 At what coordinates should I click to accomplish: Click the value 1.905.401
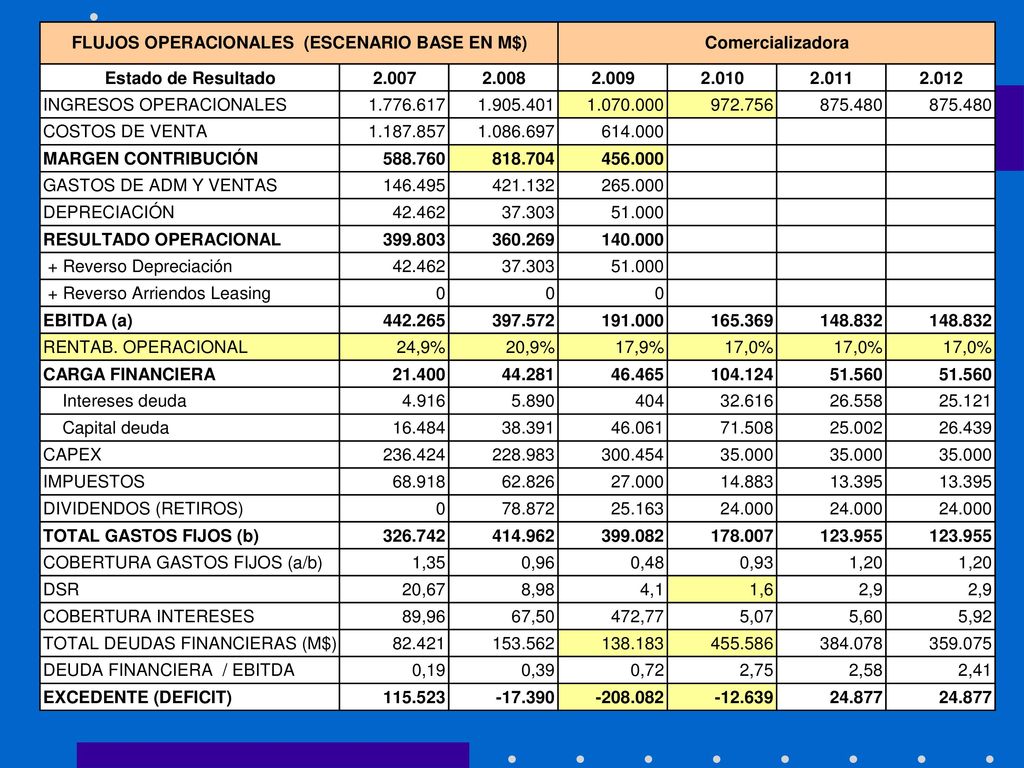516,105
